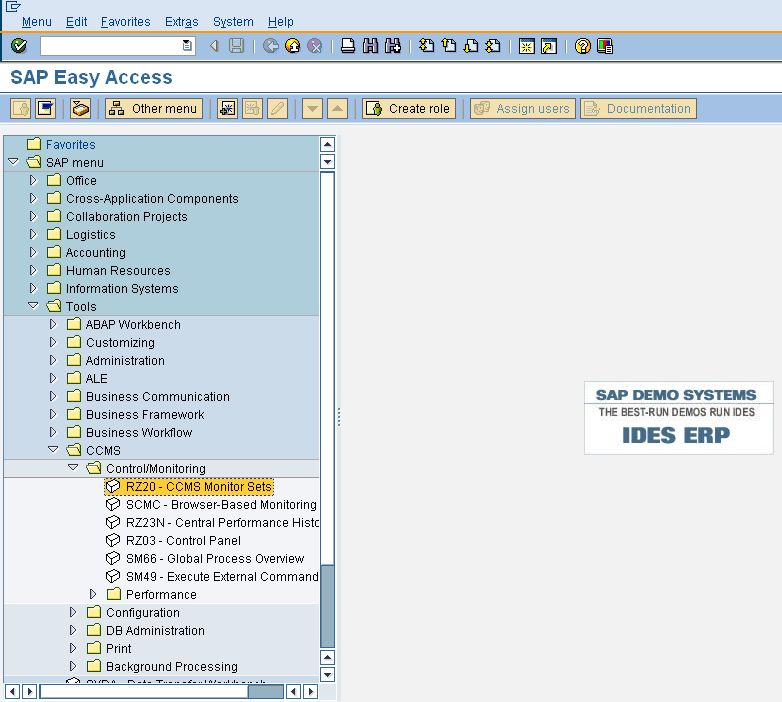
Task: Click the green Back arrow icon
Action: 271,46
